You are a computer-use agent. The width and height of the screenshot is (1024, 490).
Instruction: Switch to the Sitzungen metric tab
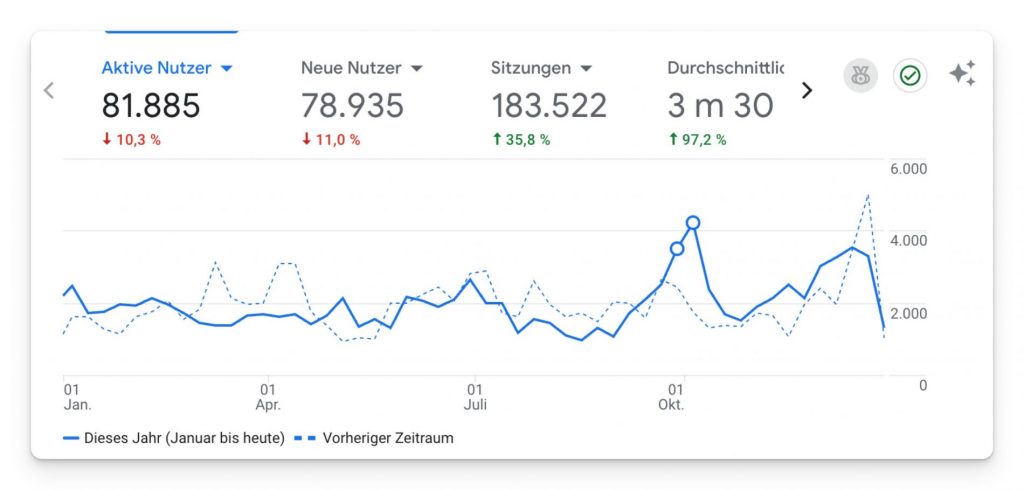click(x=531, y=68)
